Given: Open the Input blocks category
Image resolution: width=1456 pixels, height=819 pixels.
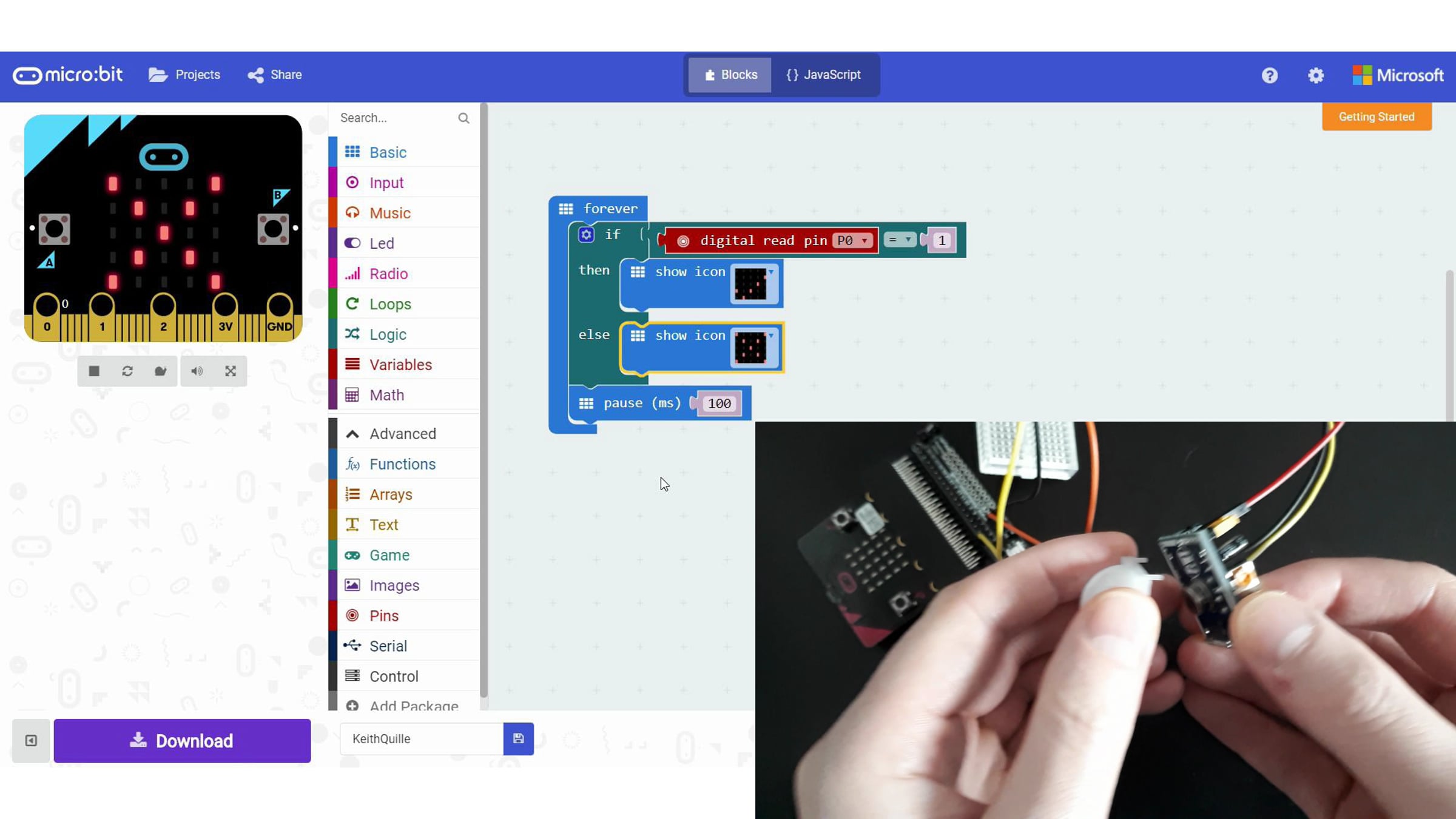Looking at the screenshot, I should coord(404,182).
